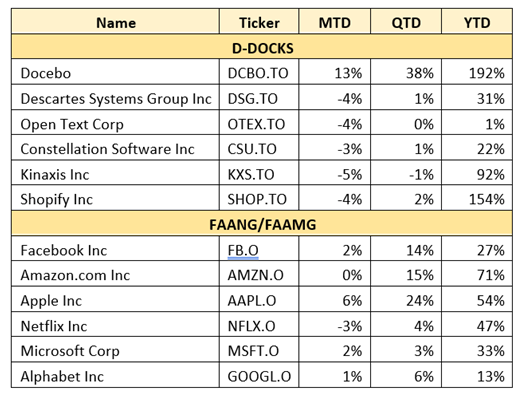Click the YTD column header
Image resolution: width=521 pixels, height=398 pixels.
point(477,22)
